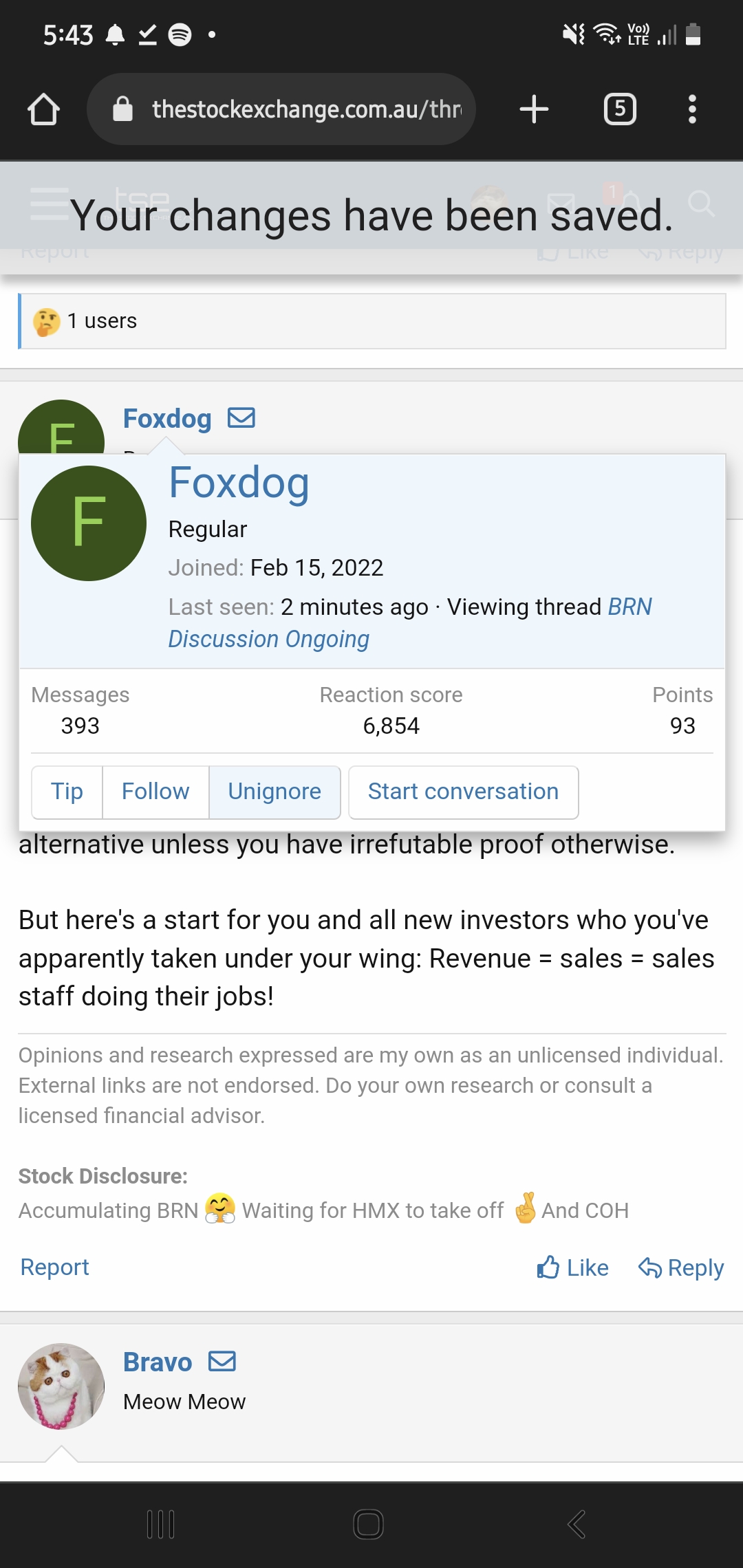Screen dimensions: 743x1568
Task: Open a new browser tab
Action: pos(534,109)
